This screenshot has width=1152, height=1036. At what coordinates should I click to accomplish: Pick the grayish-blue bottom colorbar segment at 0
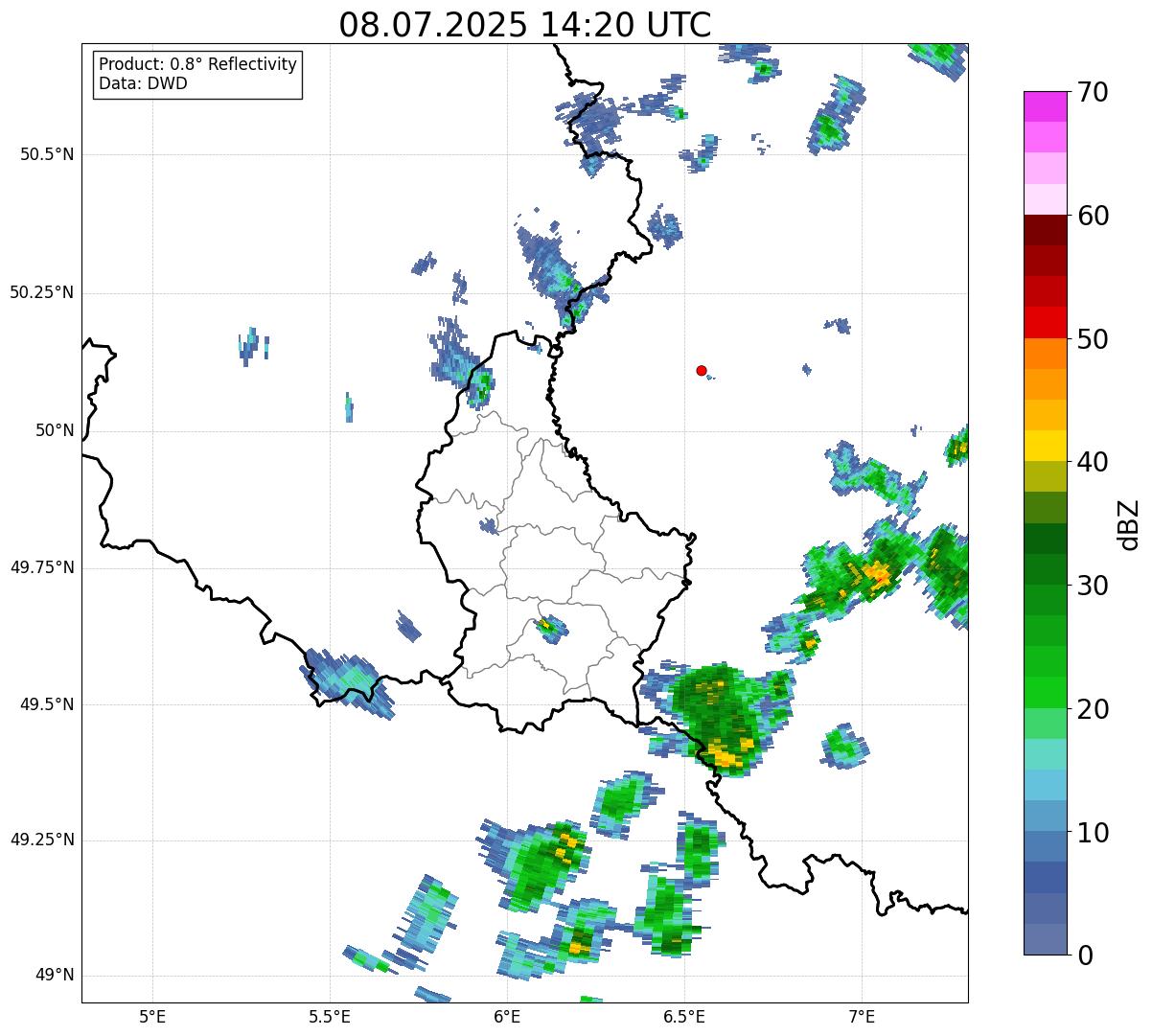coord(1045,939)
